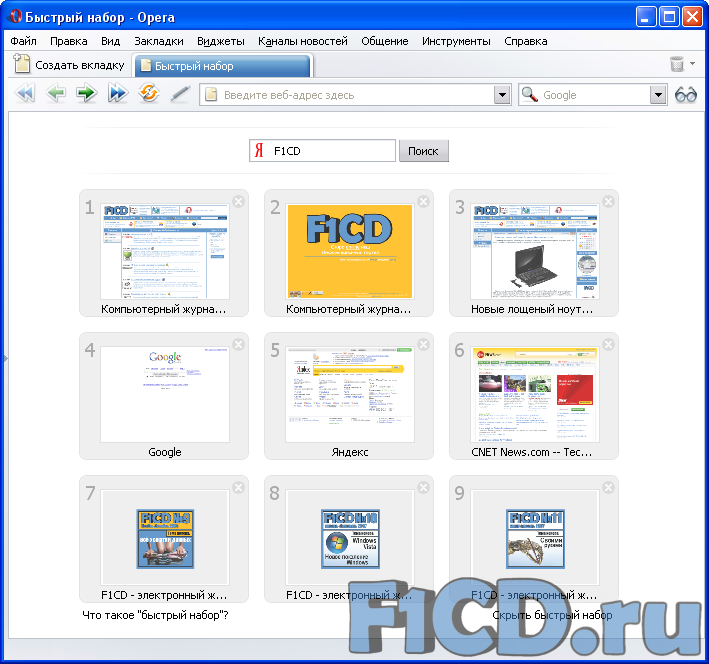This screenshot has width=709, height=664.
Task: Click the Opera logo in the title bar
Action: tap(15, 17)
